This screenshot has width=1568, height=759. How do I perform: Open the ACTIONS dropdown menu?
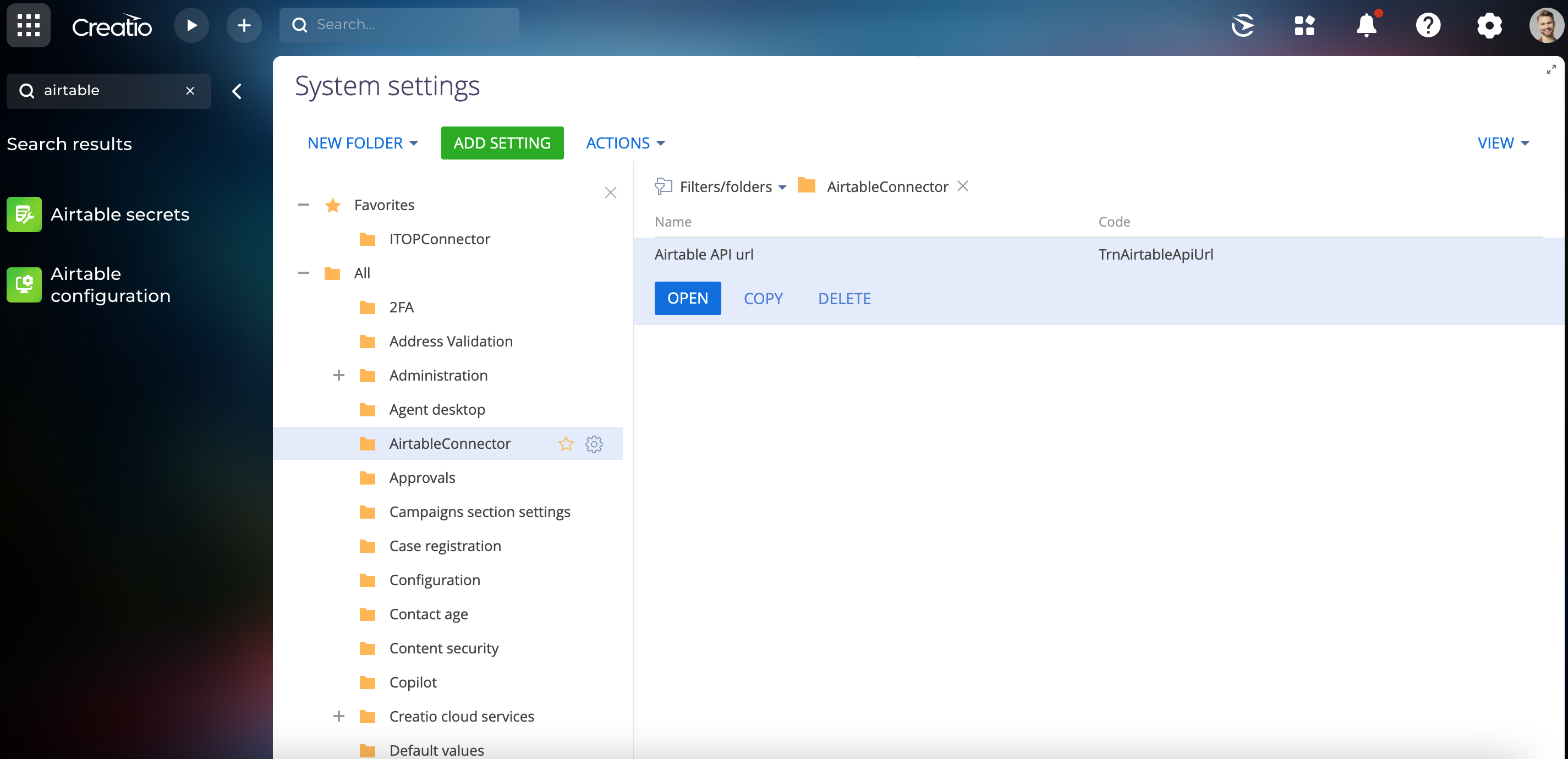[625, 143]
